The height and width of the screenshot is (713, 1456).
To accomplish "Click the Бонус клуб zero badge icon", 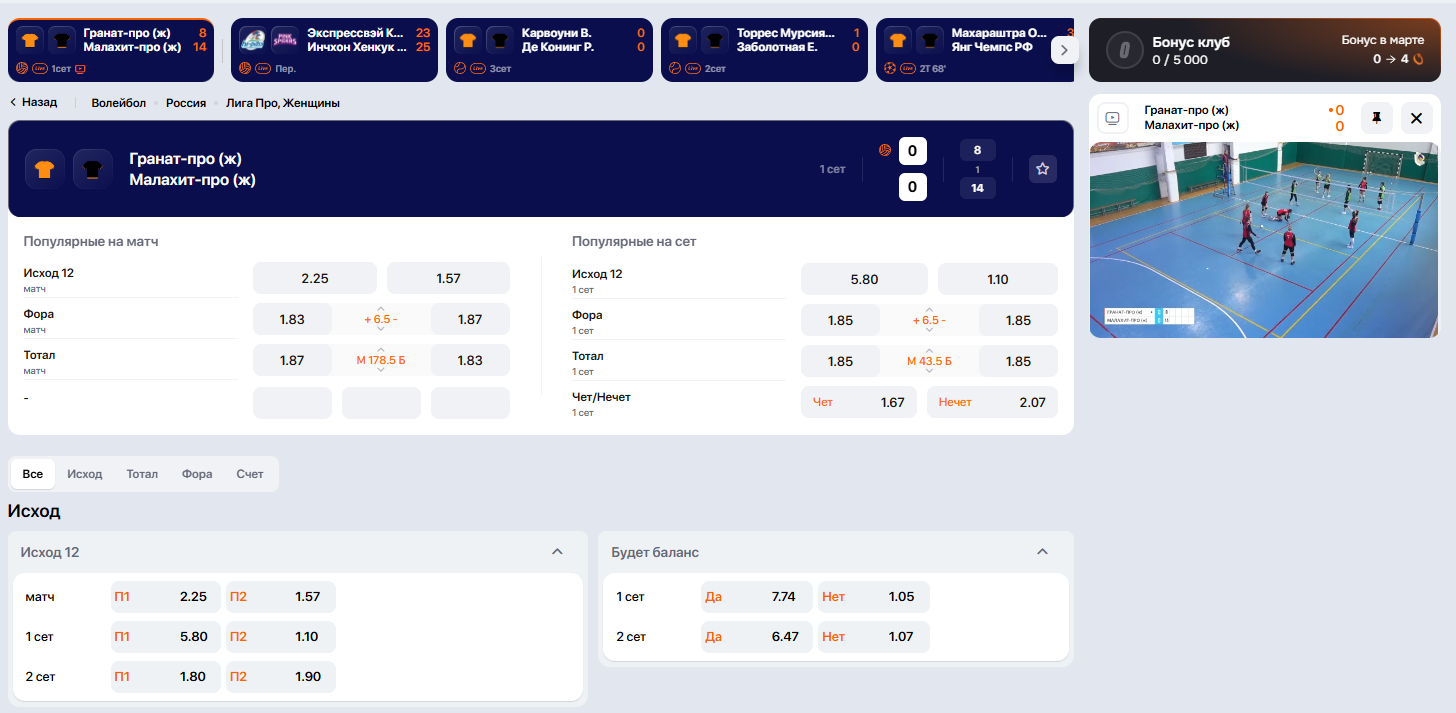I will click(x=1124, y=51).
